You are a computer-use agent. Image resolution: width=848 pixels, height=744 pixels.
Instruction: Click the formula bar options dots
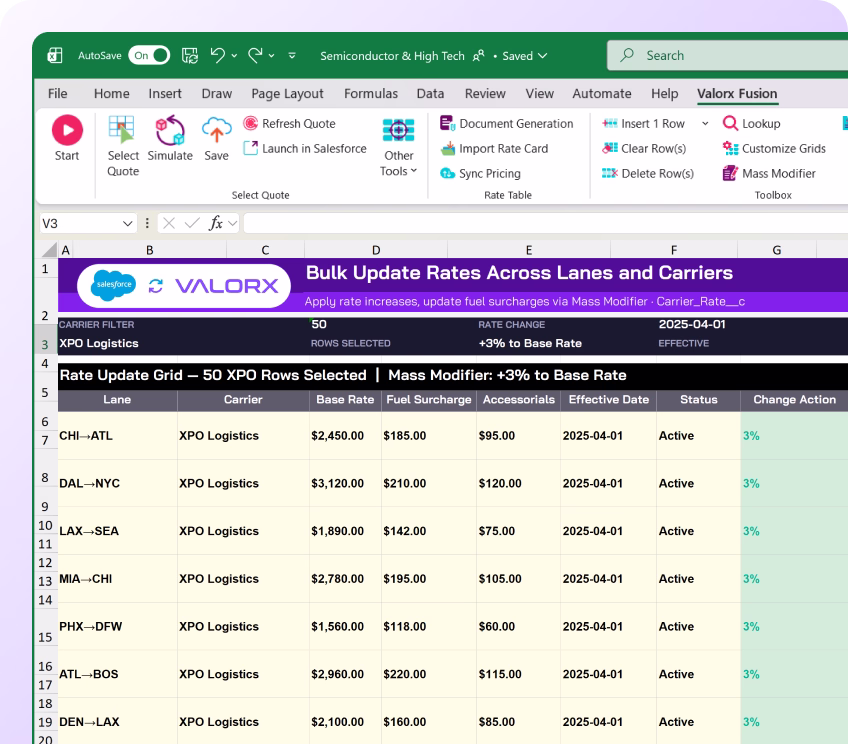click(147, 223)
